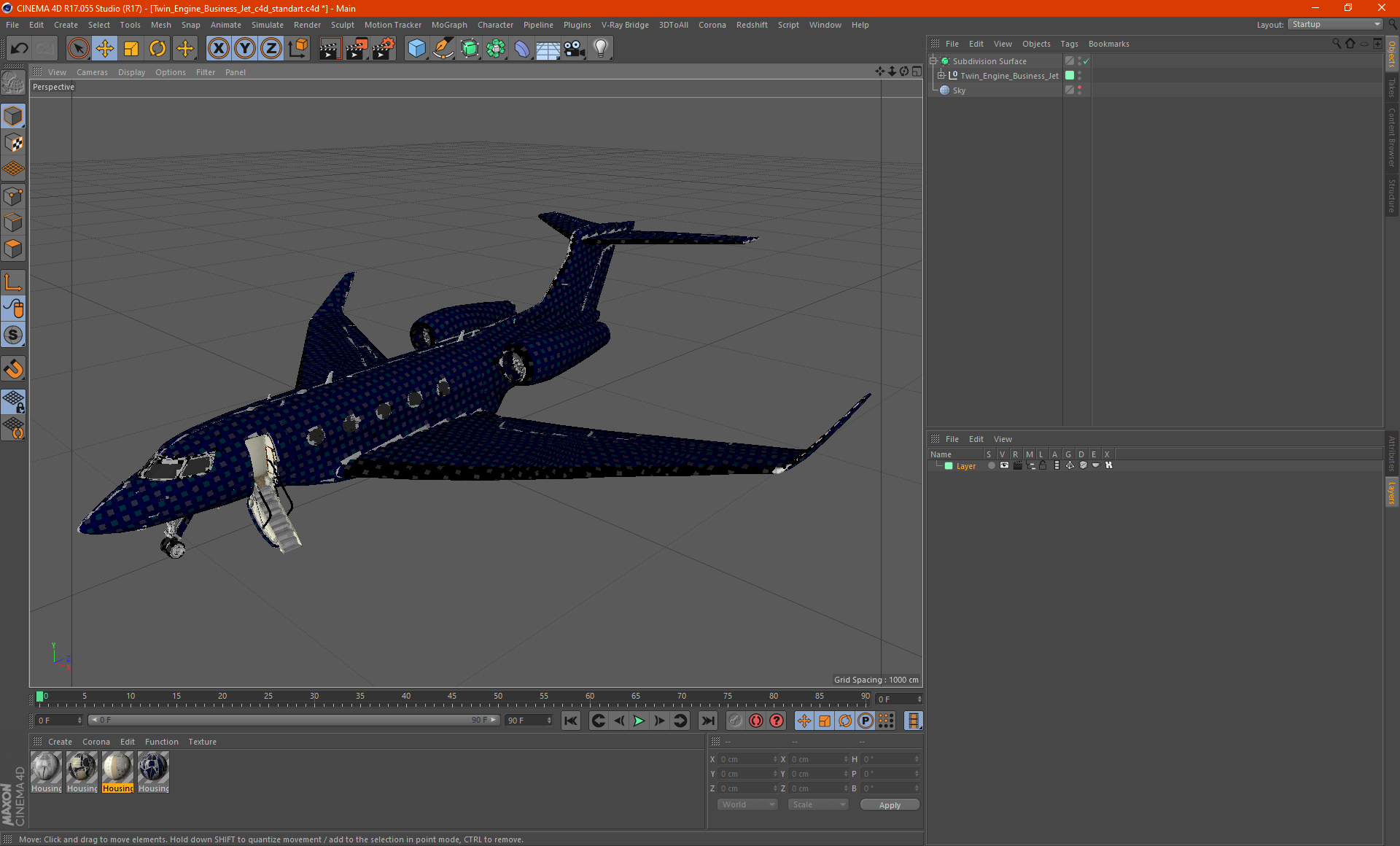Toggle Position keyframe recording in timeline
Viewport: 1400px width, 846px height.
tap(804, 721)
